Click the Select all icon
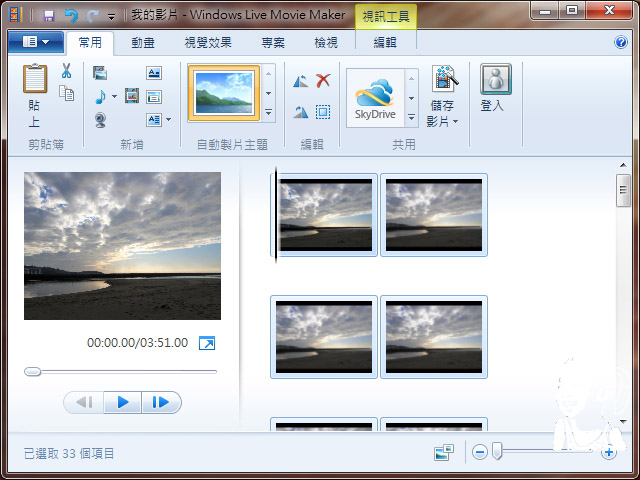 point(323,112)
